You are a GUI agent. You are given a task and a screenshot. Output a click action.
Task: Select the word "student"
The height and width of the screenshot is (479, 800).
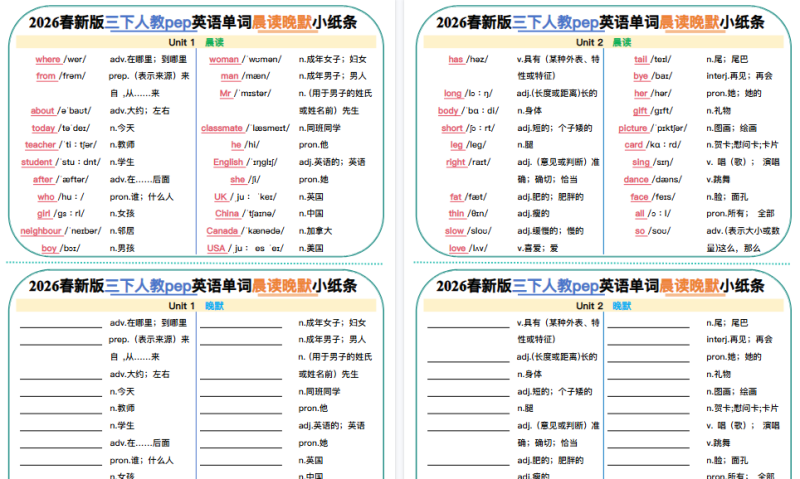click(x=37, y=162)
